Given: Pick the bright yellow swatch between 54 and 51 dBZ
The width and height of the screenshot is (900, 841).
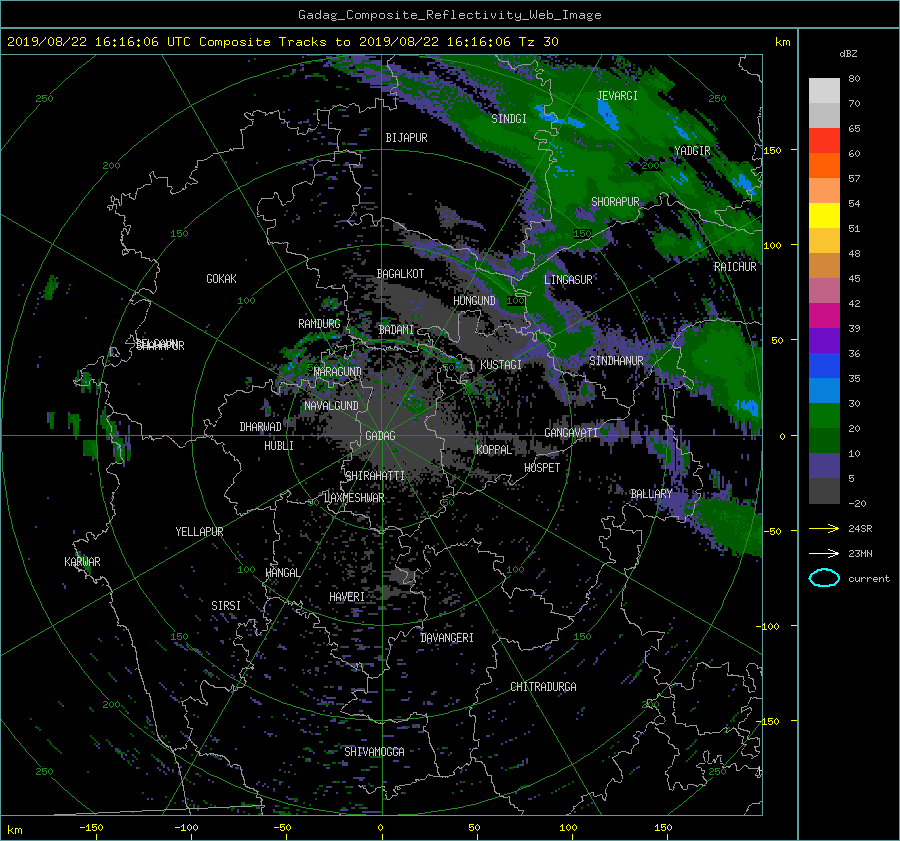Looking at the screenshot, I should 824,215.
